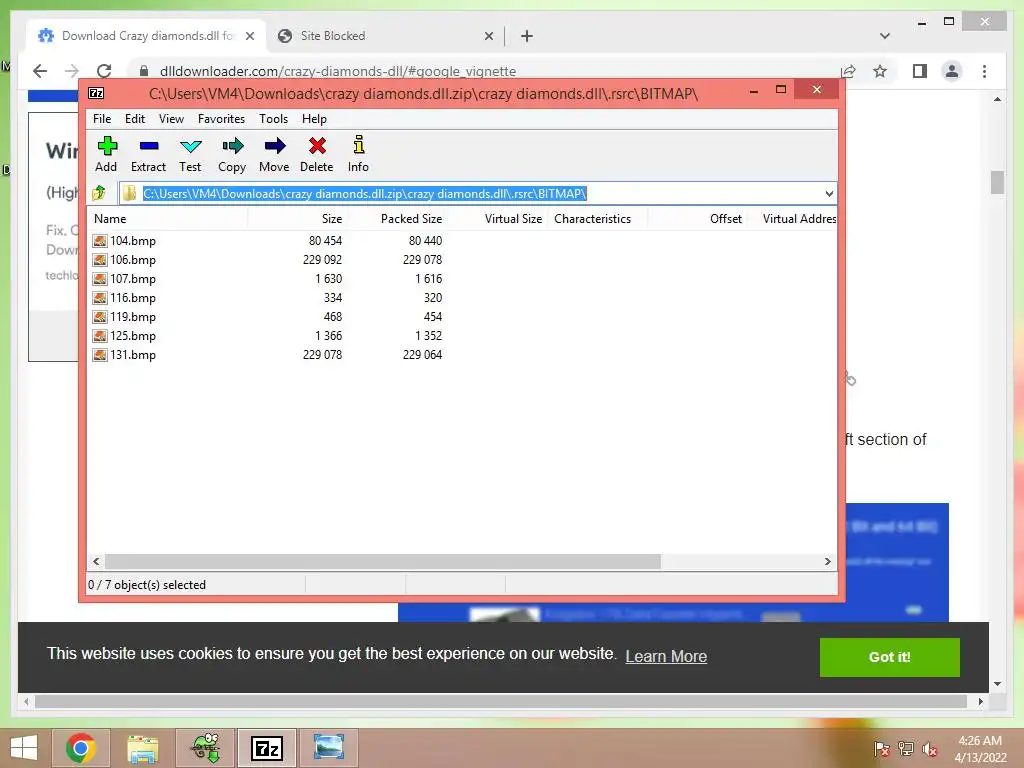Switch to Site Blocked tab
Screen dimensions: 1024x768
[385, 36]
